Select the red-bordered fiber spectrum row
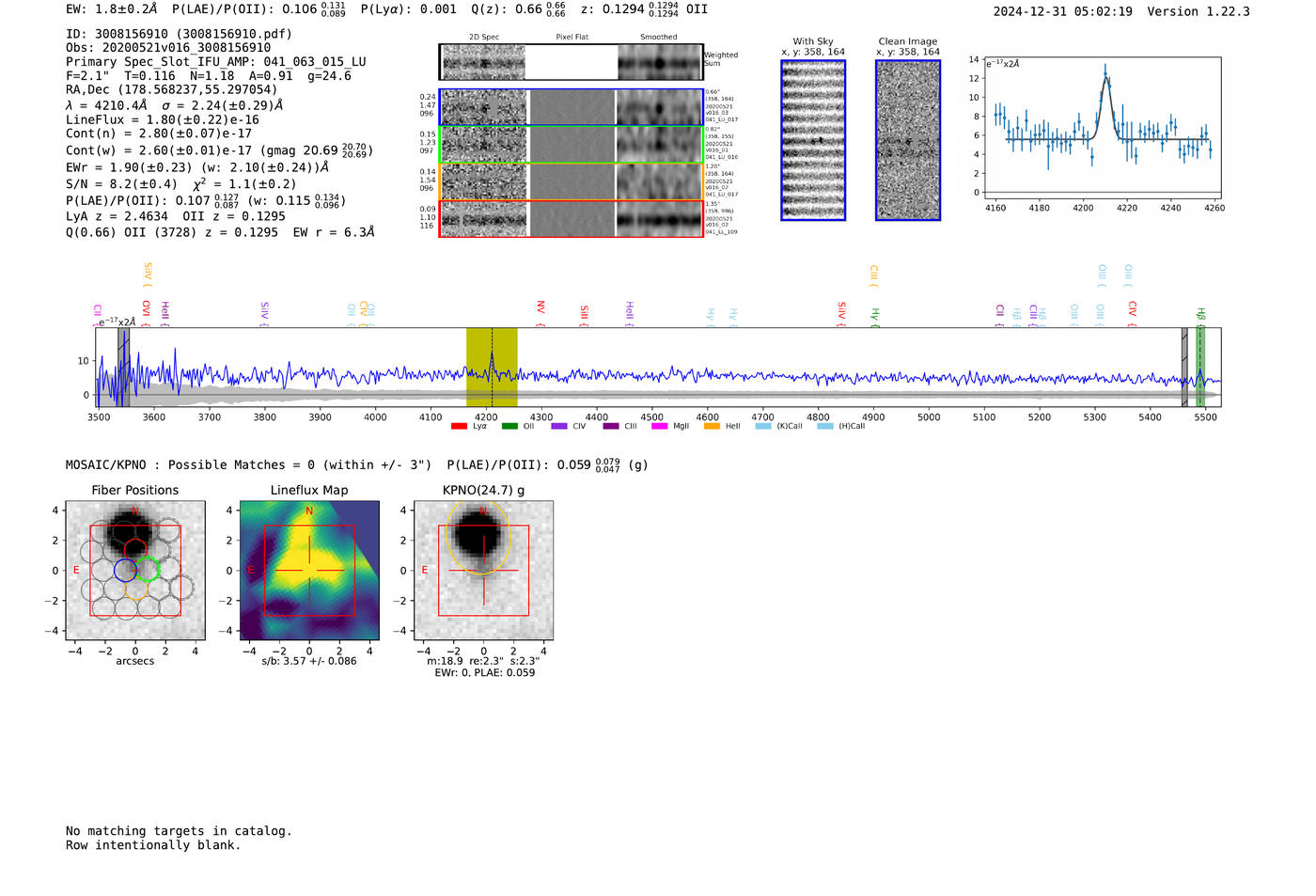The width and height of the screenshot is (1316, 896). pyautogui.click(x=572, y=218)
